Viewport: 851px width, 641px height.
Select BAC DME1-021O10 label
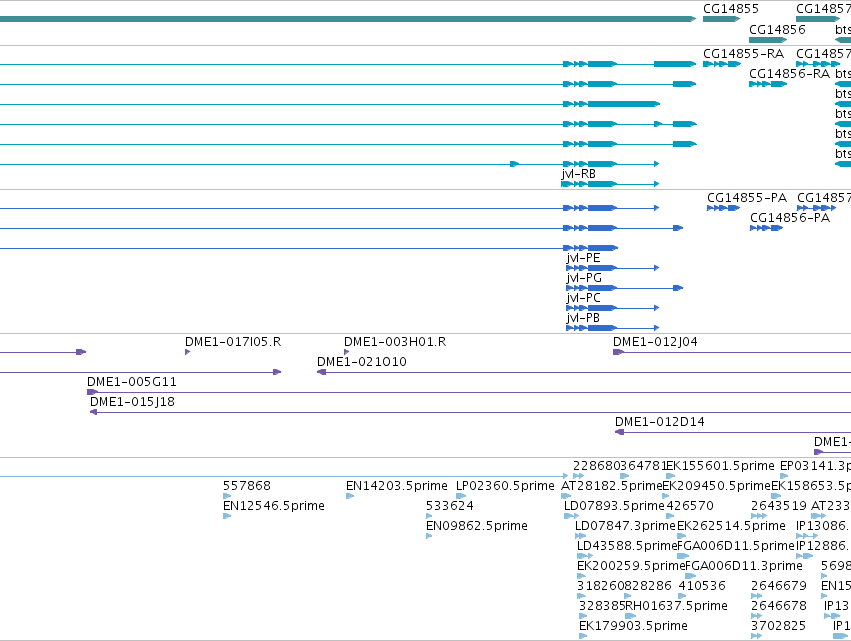pyautogui.click(x=361, y=362)
